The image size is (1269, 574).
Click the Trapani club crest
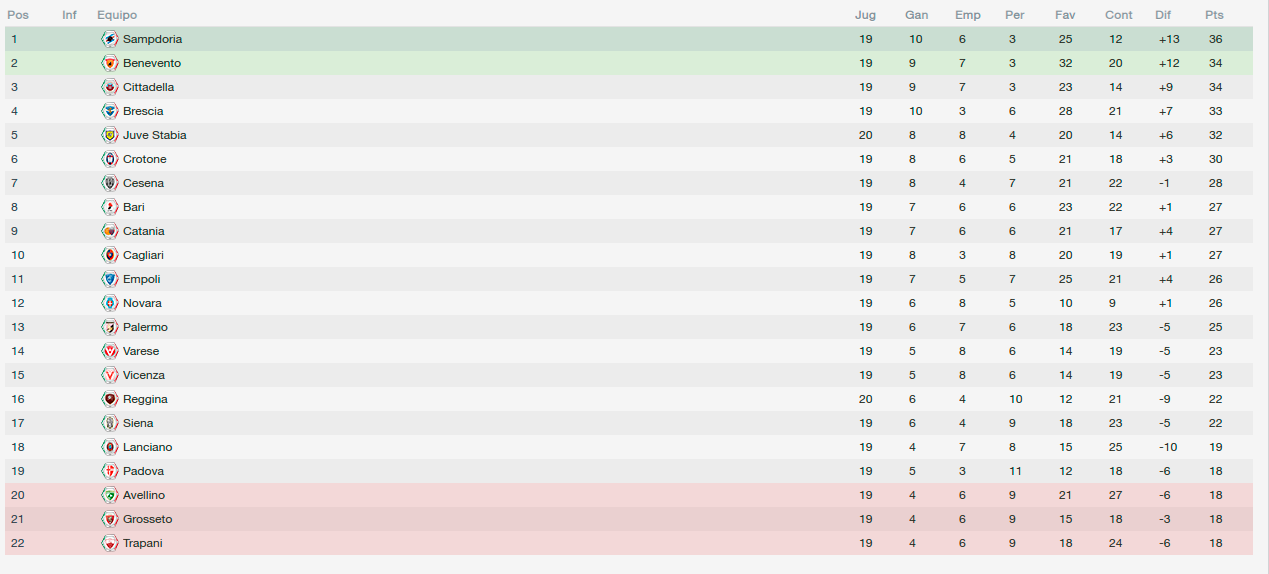coord(110,543)
